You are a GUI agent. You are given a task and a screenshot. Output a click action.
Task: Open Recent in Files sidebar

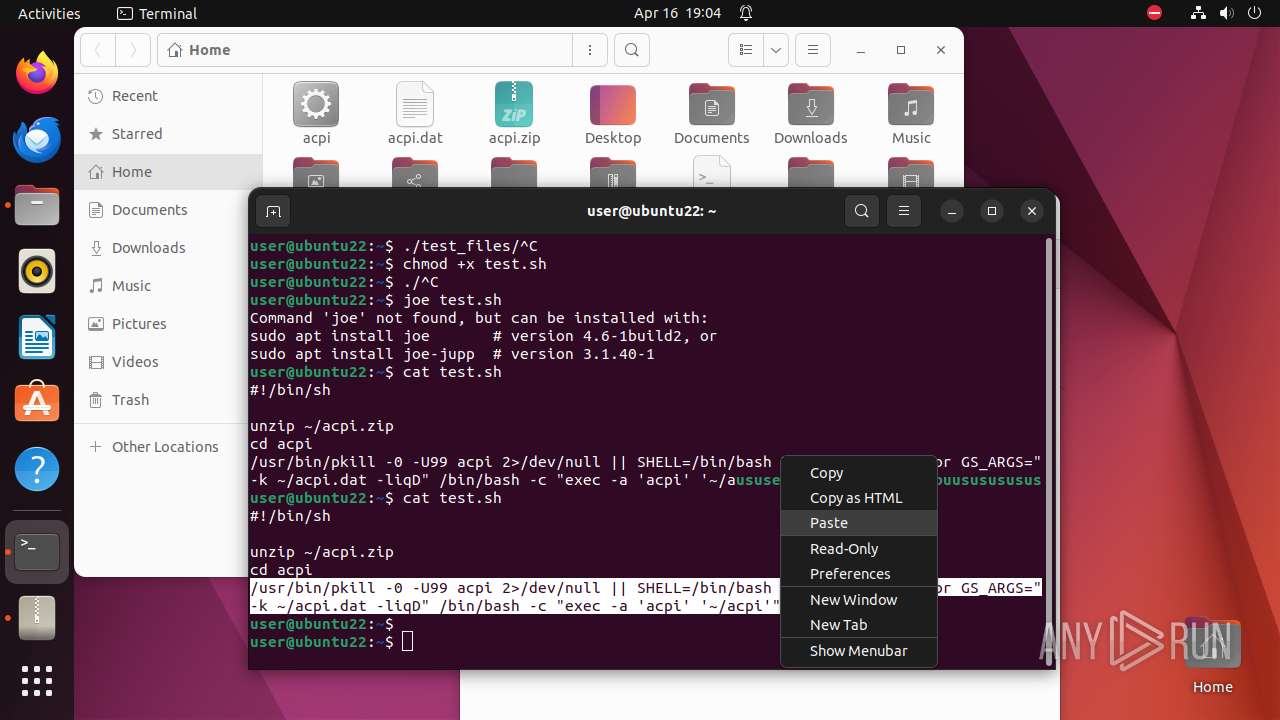pos(168,96)
